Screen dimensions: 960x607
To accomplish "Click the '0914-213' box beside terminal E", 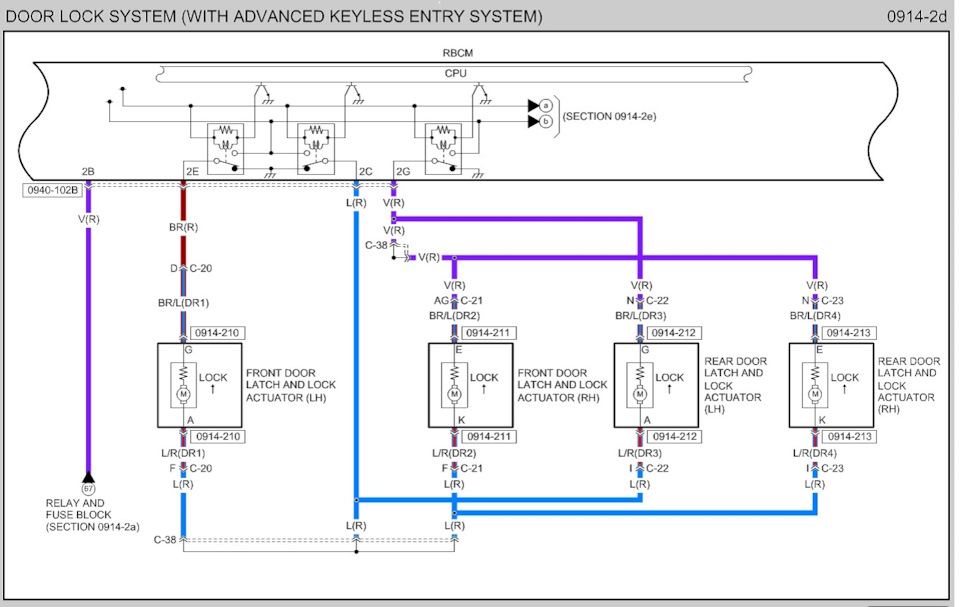I will coord(849,333).
